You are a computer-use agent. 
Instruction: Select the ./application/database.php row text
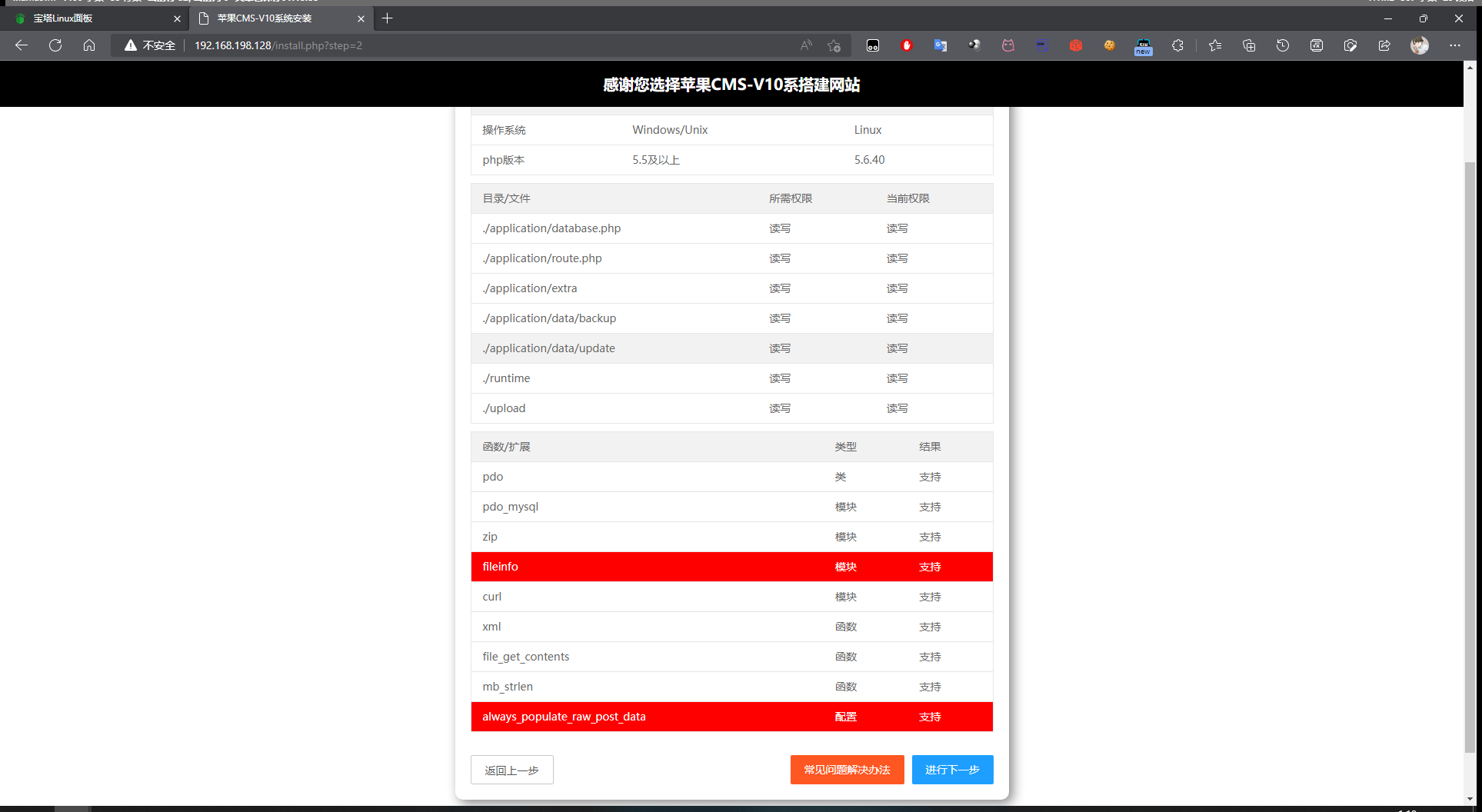click(551, 228)
